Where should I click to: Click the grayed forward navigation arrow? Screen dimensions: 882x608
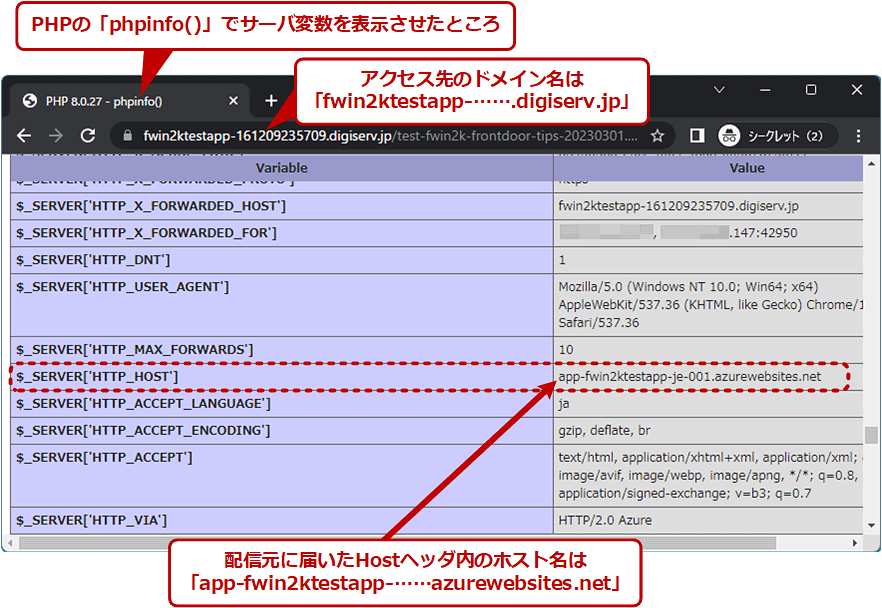pos(55,131)
